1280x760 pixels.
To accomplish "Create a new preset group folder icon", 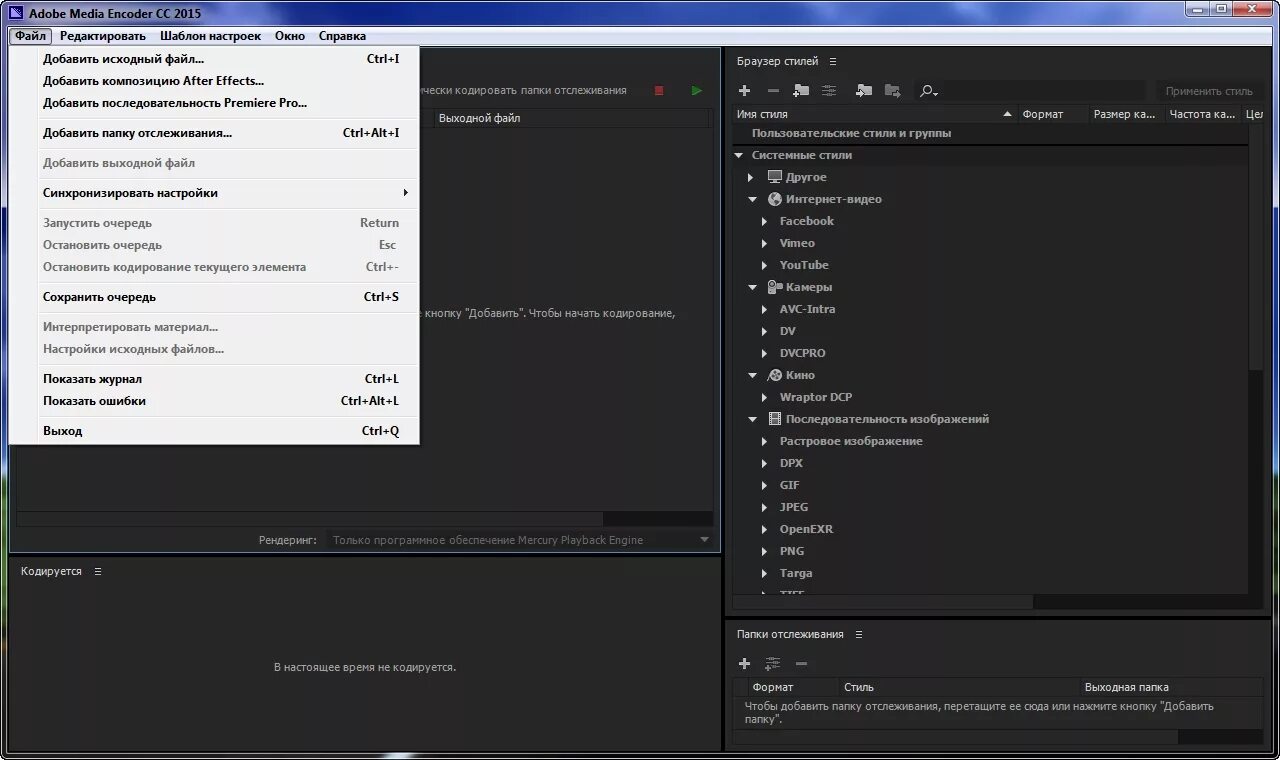I will pyautogui.click(x=801, y=91).
